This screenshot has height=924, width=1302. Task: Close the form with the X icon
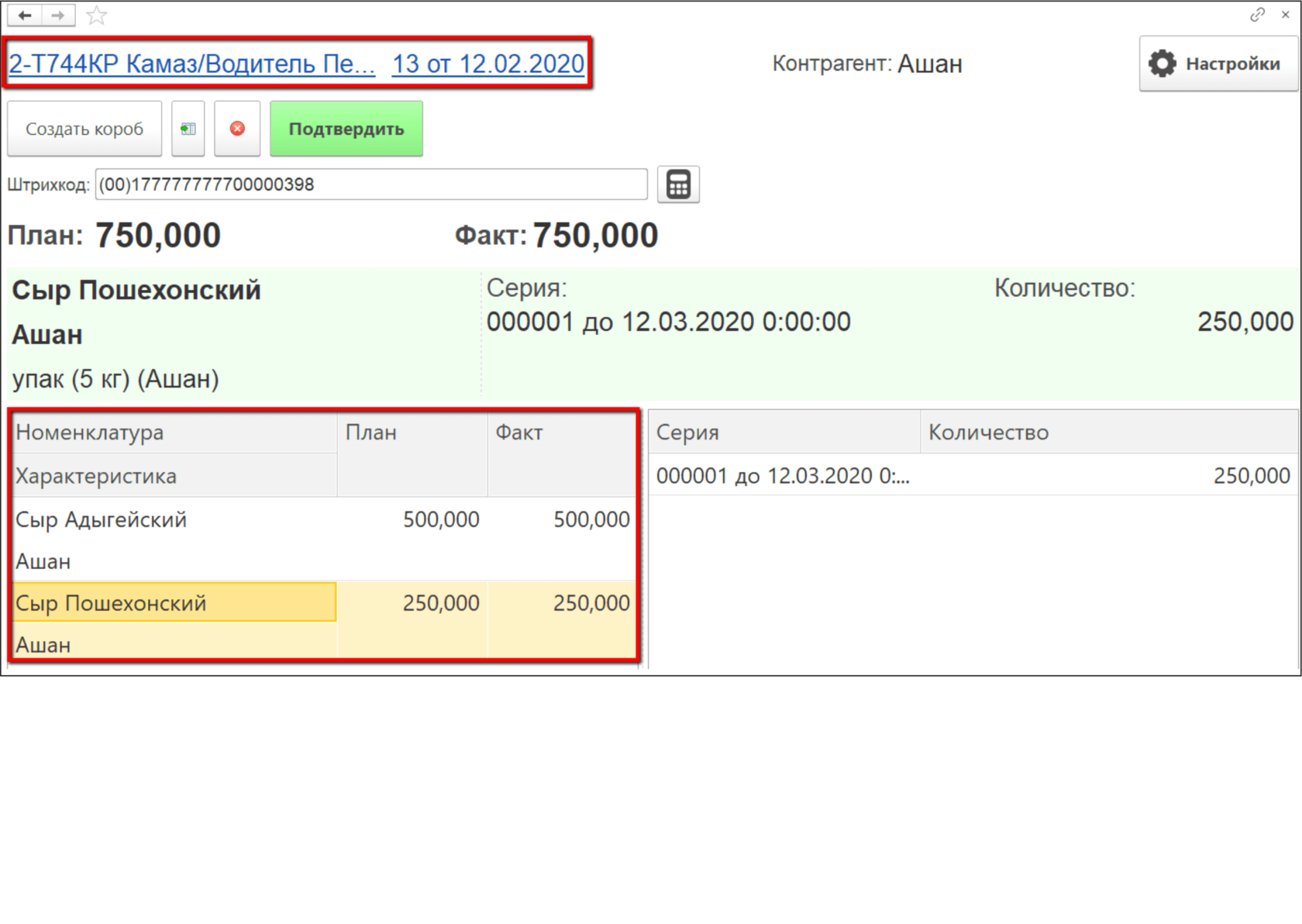point(1285,15)
